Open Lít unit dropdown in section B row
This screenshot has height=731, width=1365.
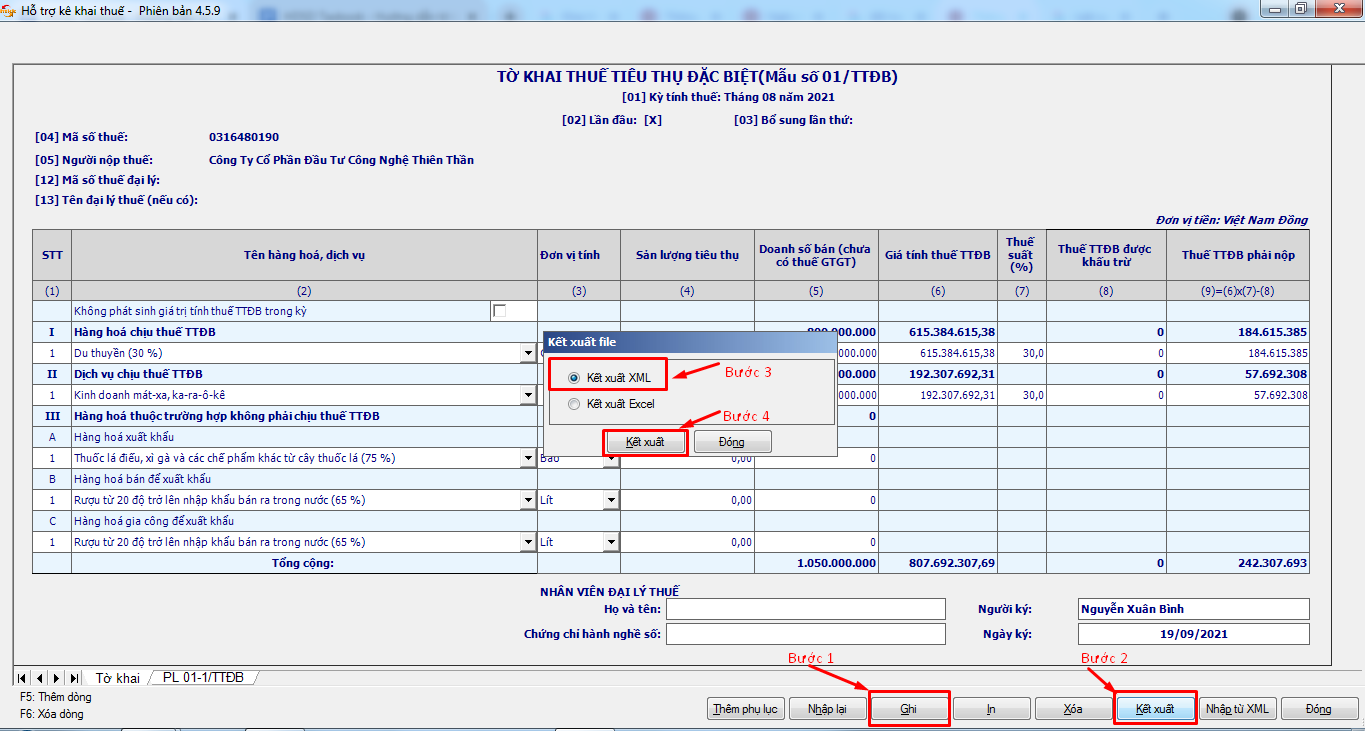(611, 500)
